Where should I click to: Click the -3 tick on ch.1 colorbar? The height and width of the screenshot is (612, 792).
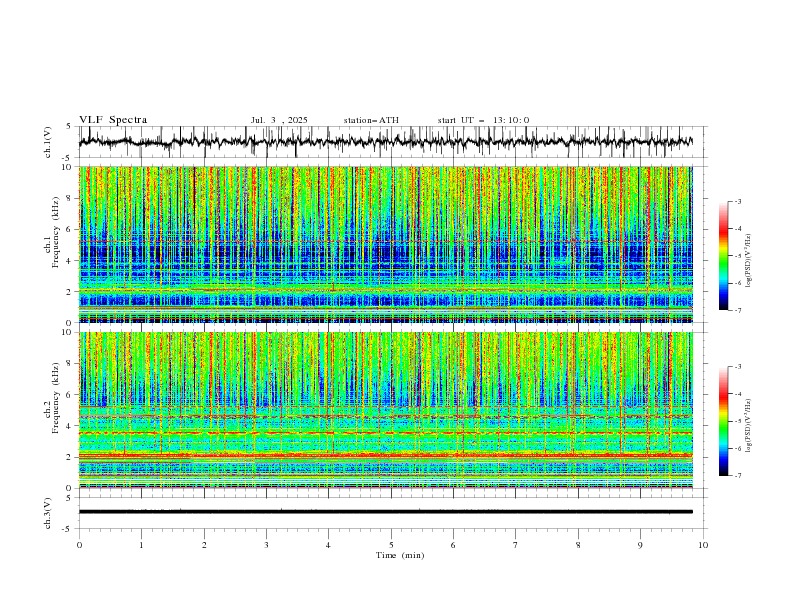738,201
